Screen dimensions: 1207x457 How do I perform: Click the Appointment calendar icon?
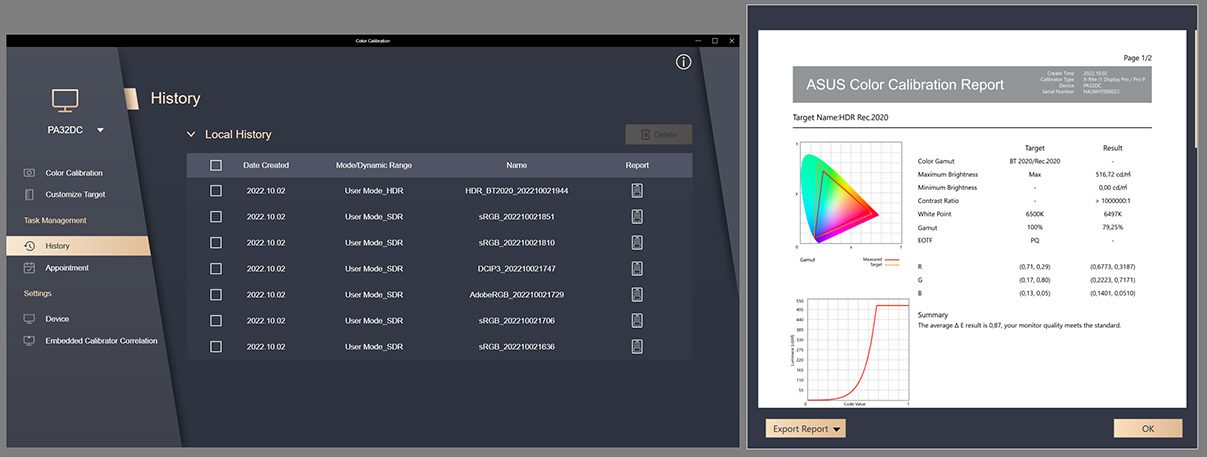[29, 268]
